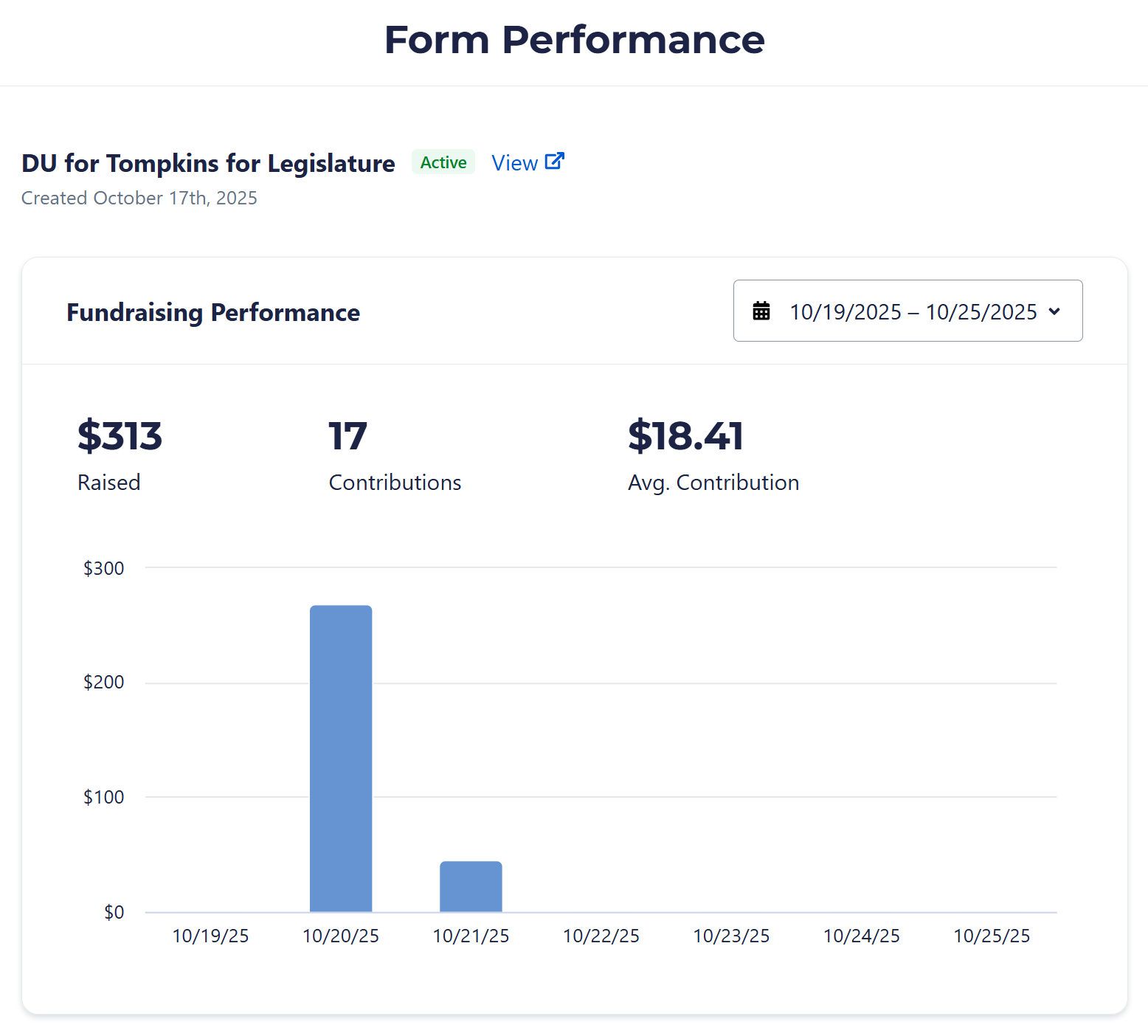Screen dimensions: 1148x1036
Task: Click the $18.41 Avg. Contribution figure
Action: coord(685,436)
